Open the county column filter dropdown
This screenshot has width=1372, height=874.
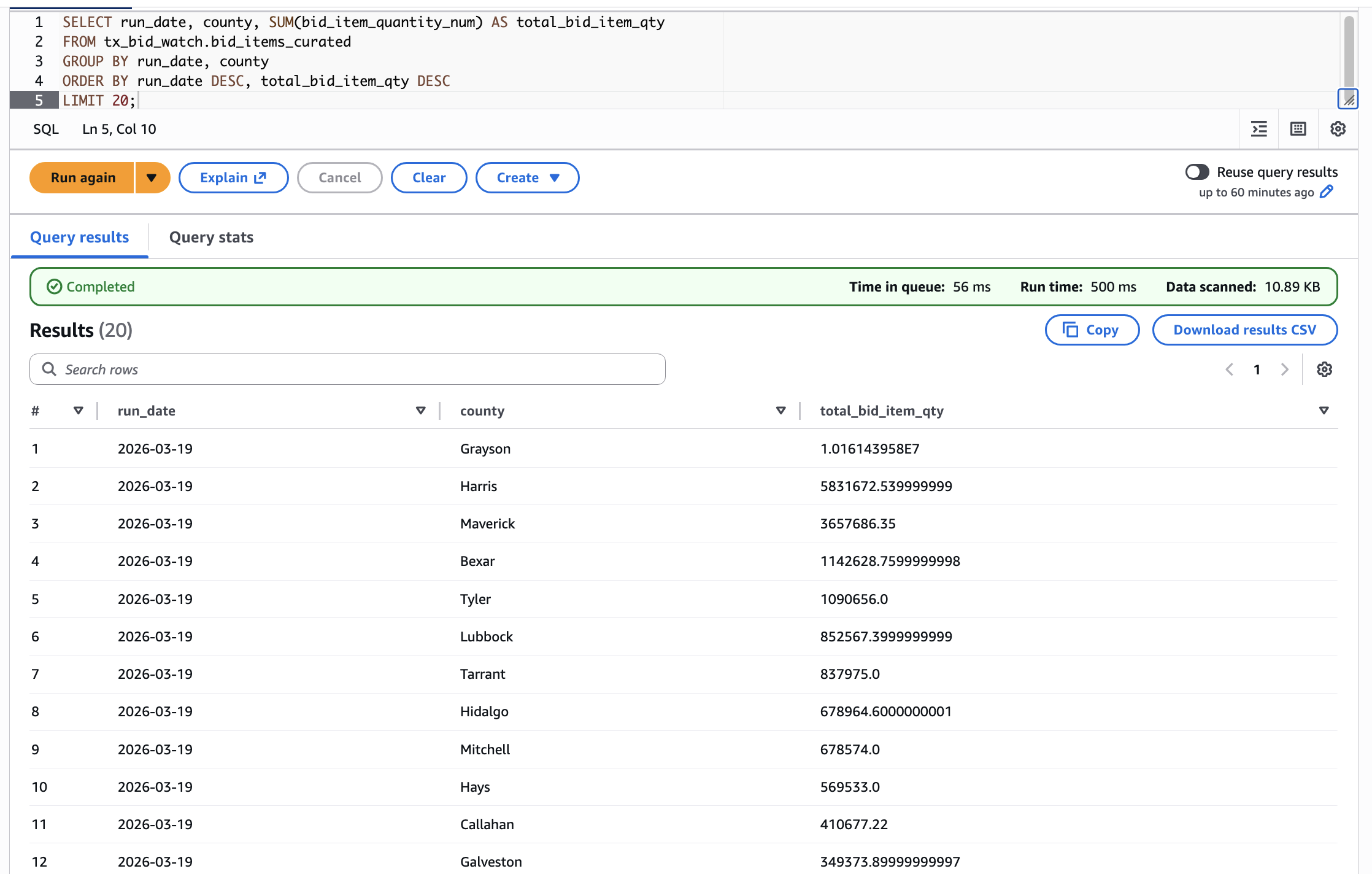tap(780, 411)
